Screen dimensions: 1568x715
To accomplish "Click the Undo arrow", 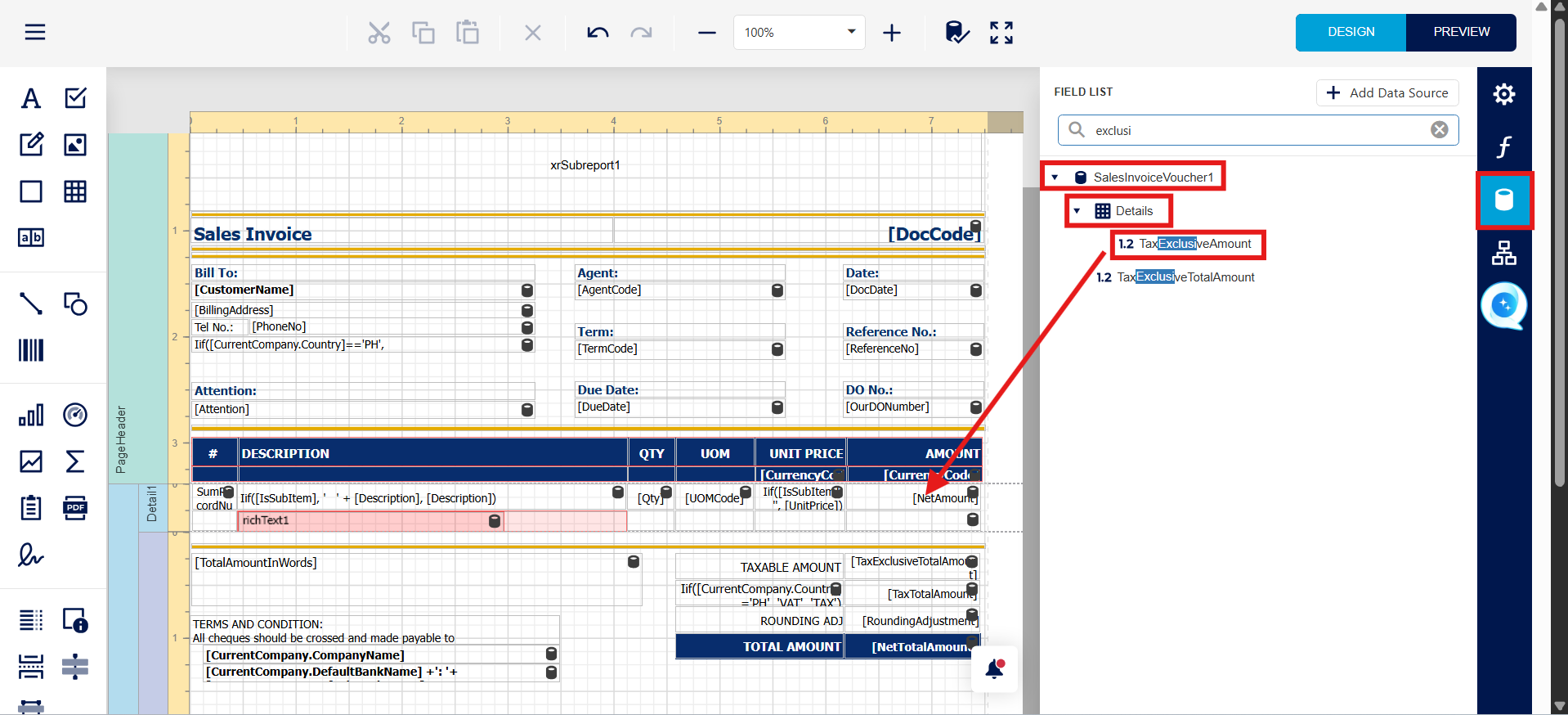I will click(x=598, y=33).
